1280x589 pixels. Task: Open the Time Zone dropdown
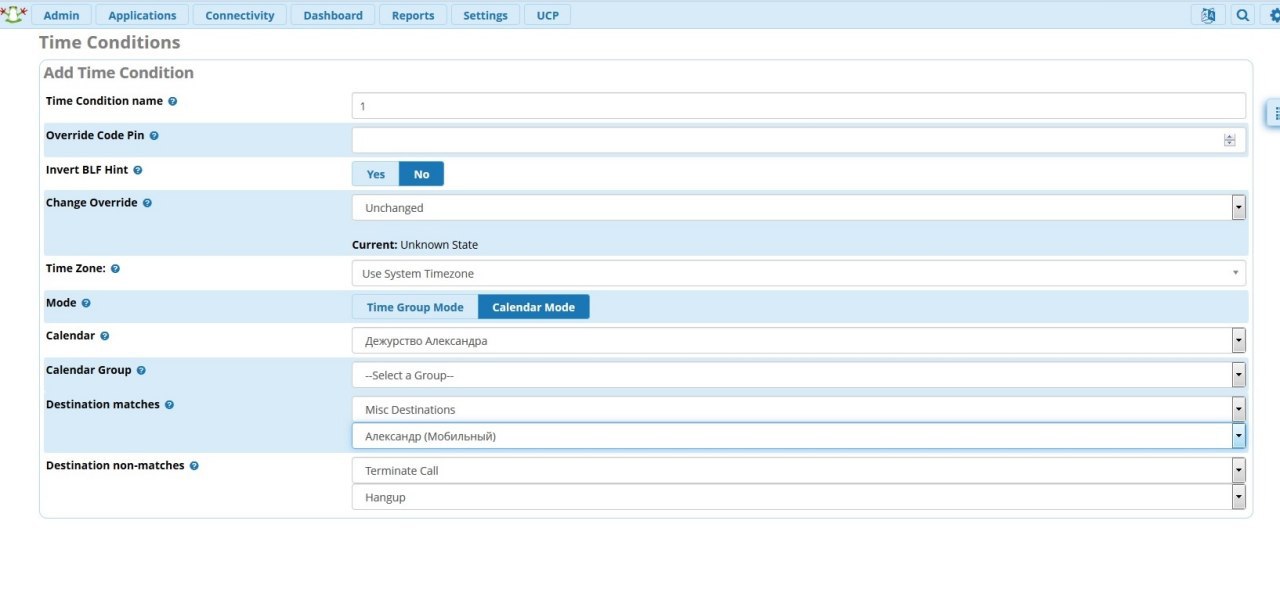[x=799, y=274]
